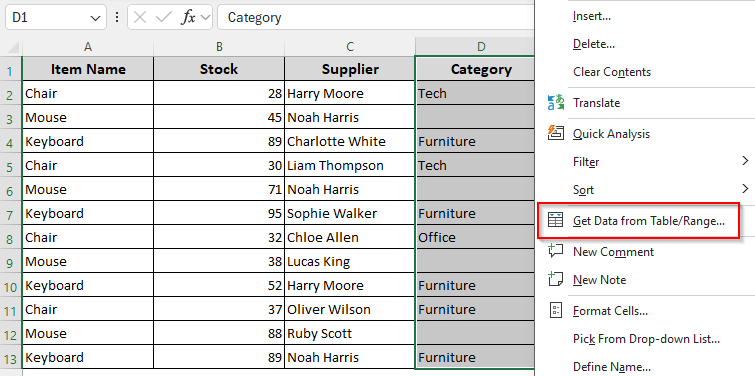The image size is (755, 376).
Task: Select column A header
Action: click(x=88, y=47)
